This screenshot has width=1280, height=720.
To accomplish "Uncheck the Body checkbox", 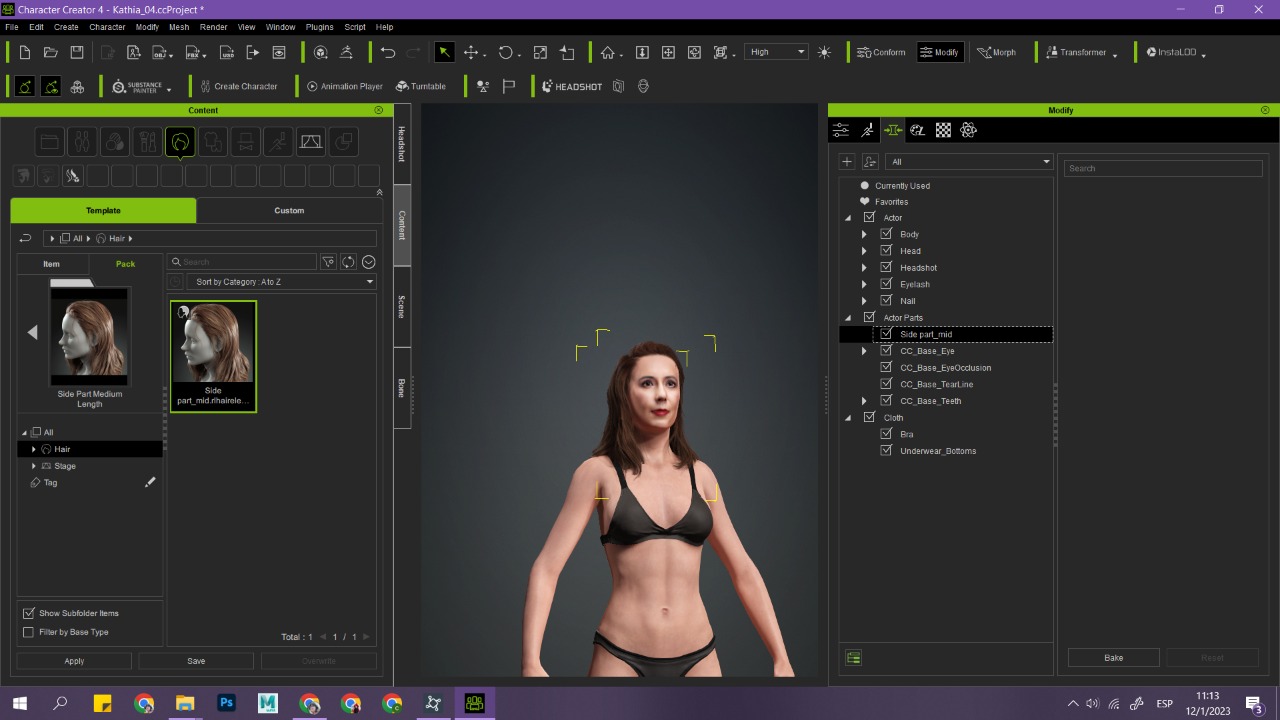I will click(886, 234).
